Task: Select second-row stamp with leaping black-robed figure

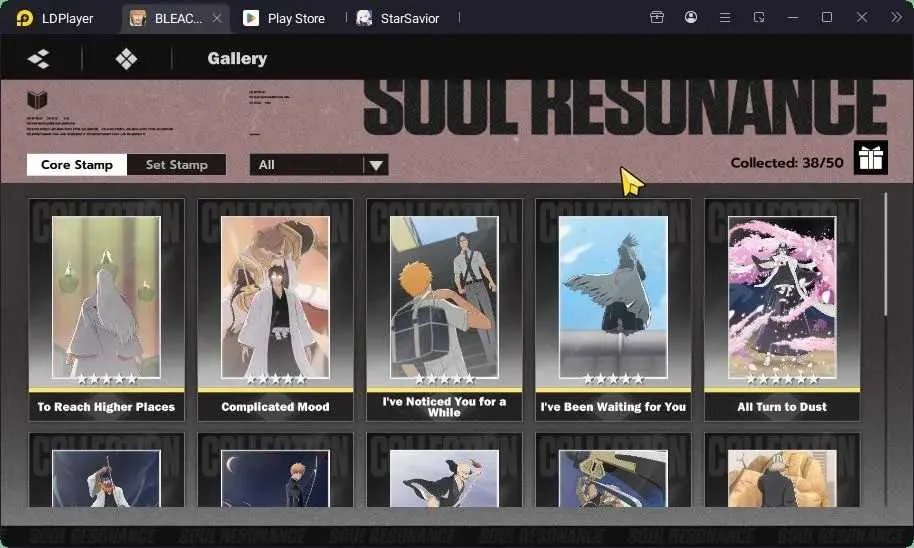Action: [x=444, y=470]
